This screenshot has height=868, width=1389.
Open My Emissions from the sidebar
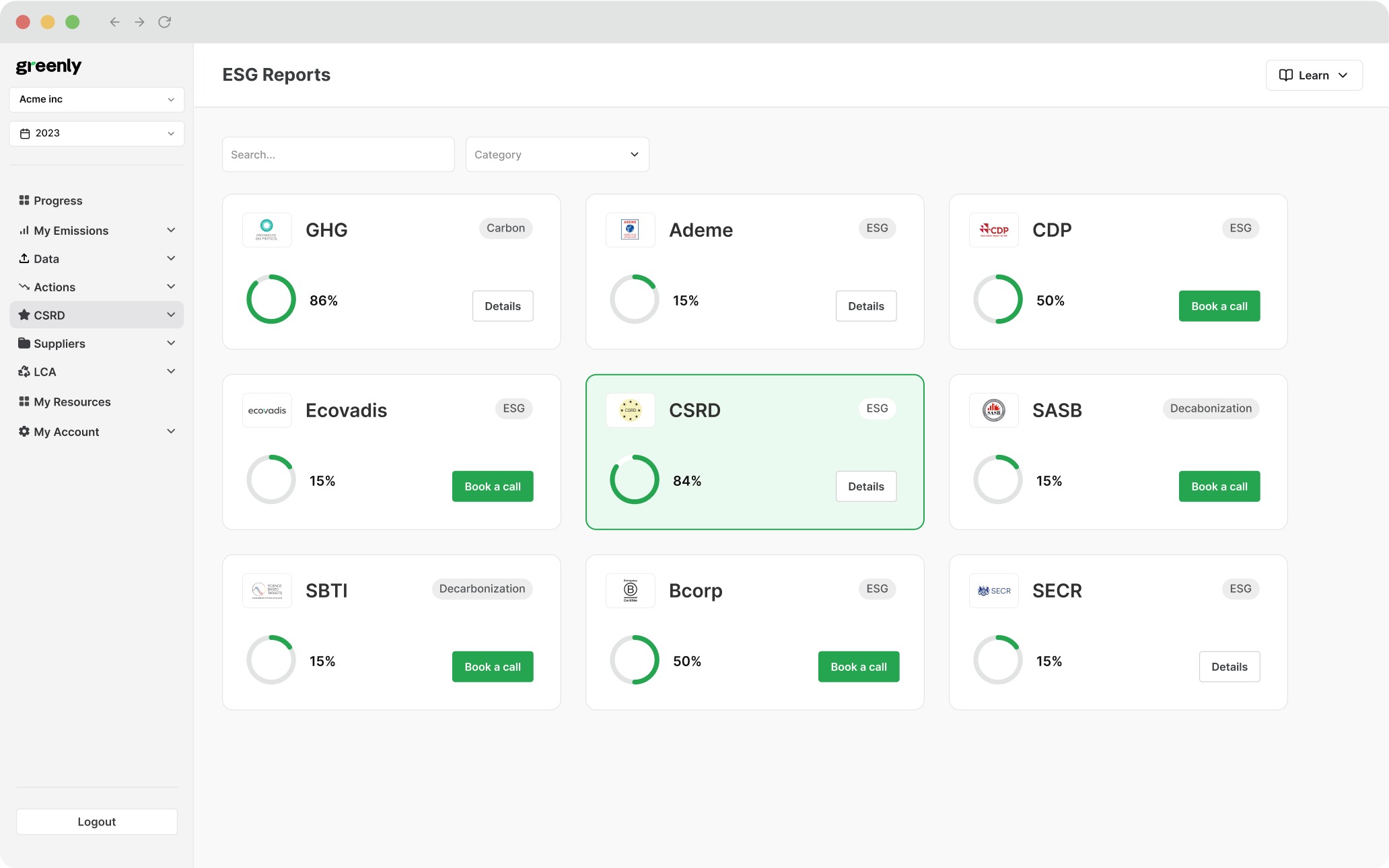[71, 230]
